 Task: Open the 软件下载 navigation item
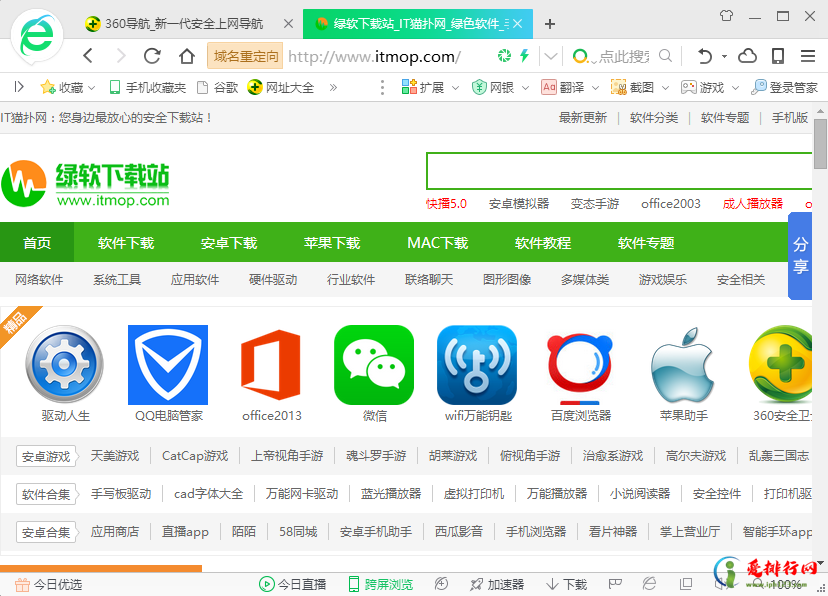coord(126,242)
